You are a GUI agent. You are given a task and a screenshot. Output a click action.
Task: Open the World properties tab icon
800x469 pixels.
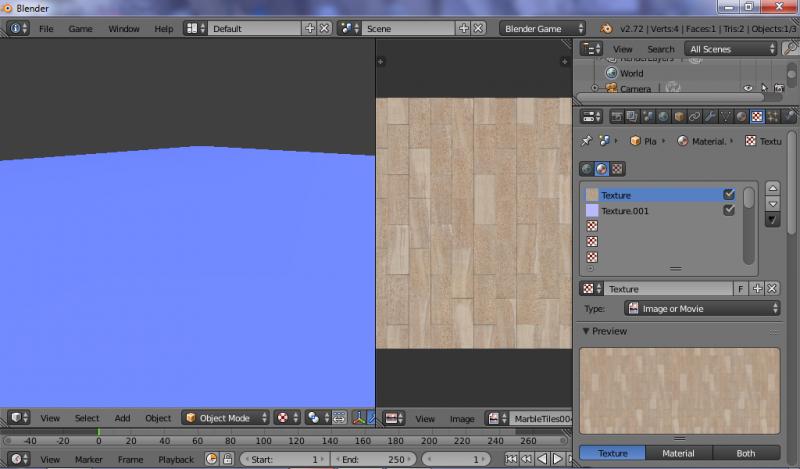click(663, 117)
